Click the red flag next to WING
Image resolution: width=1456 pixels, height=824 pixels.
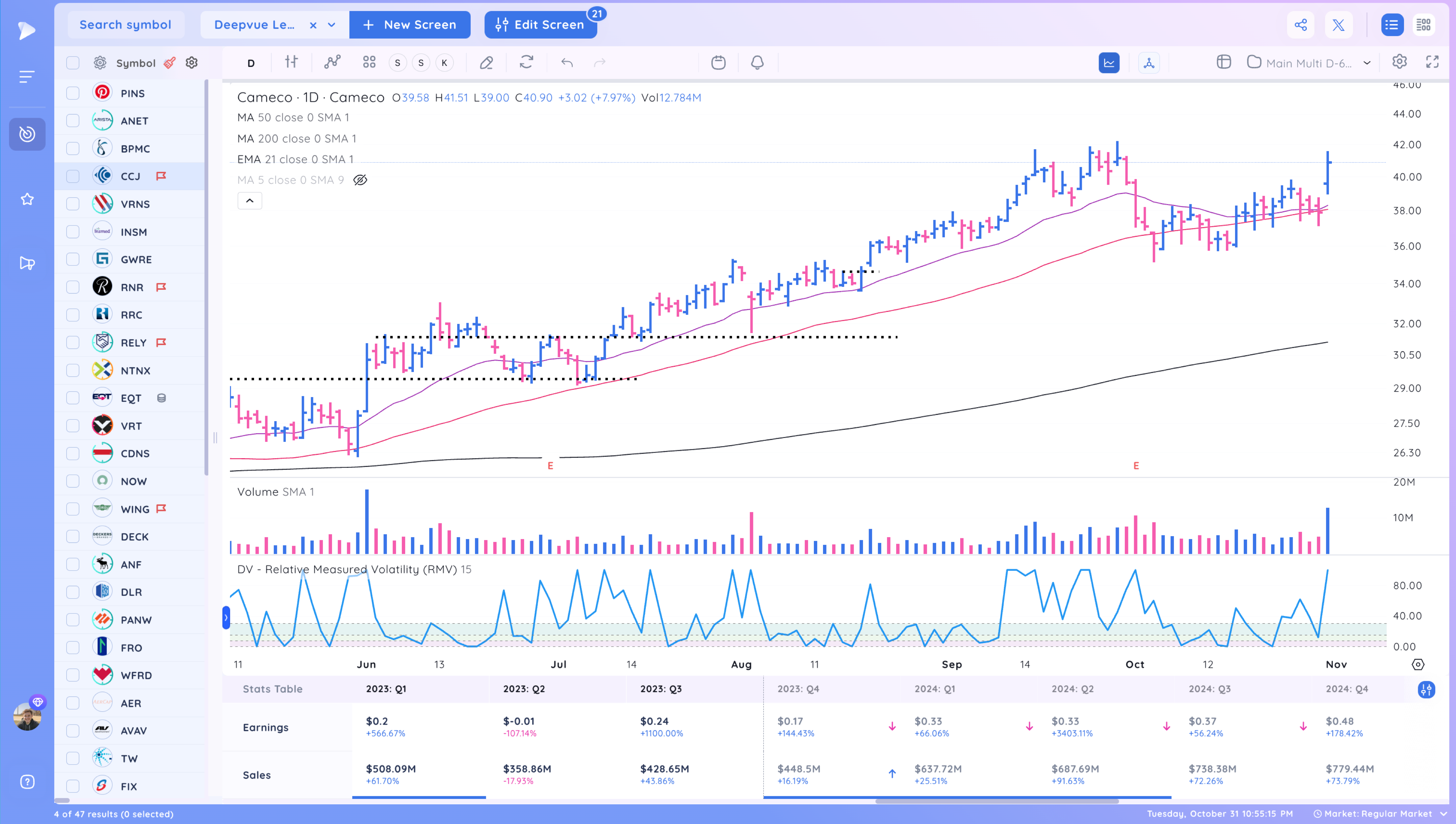pos(161,509)
